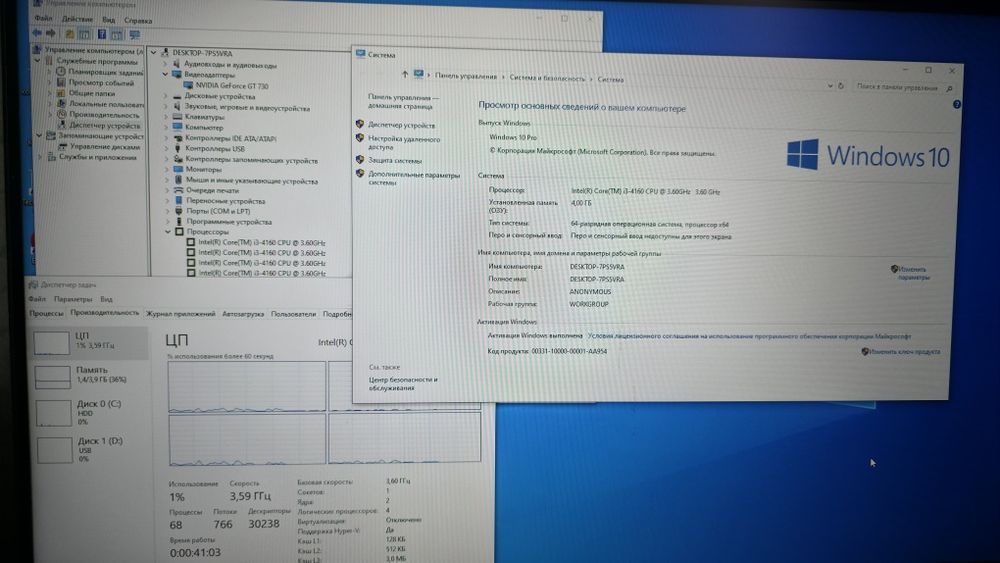1000x563 pixels.
Task: Expand Службы и приложения tree node
Action: point(40,157)
